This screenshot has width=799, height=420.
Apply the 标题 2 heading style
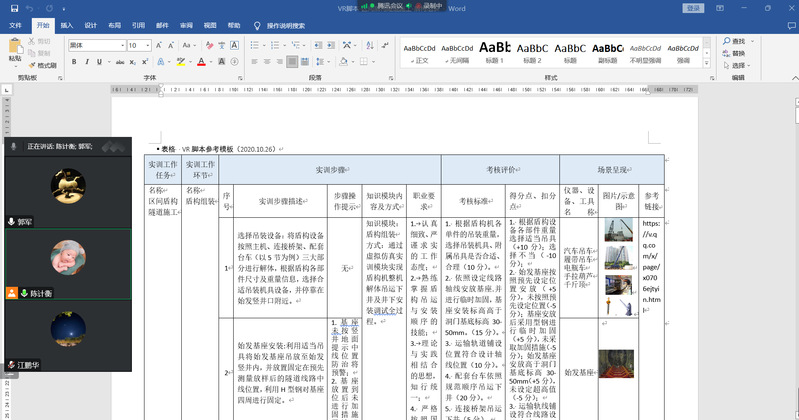click(x=532, y=52)
